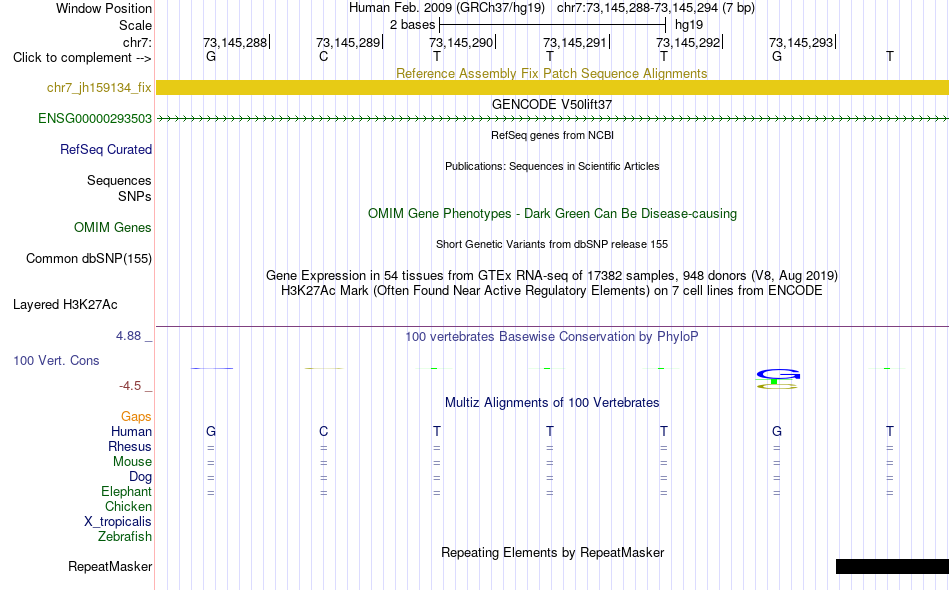The image size is (950, 590).
Task: Click the RefSeq Curated track label
Action: [106, 150]
